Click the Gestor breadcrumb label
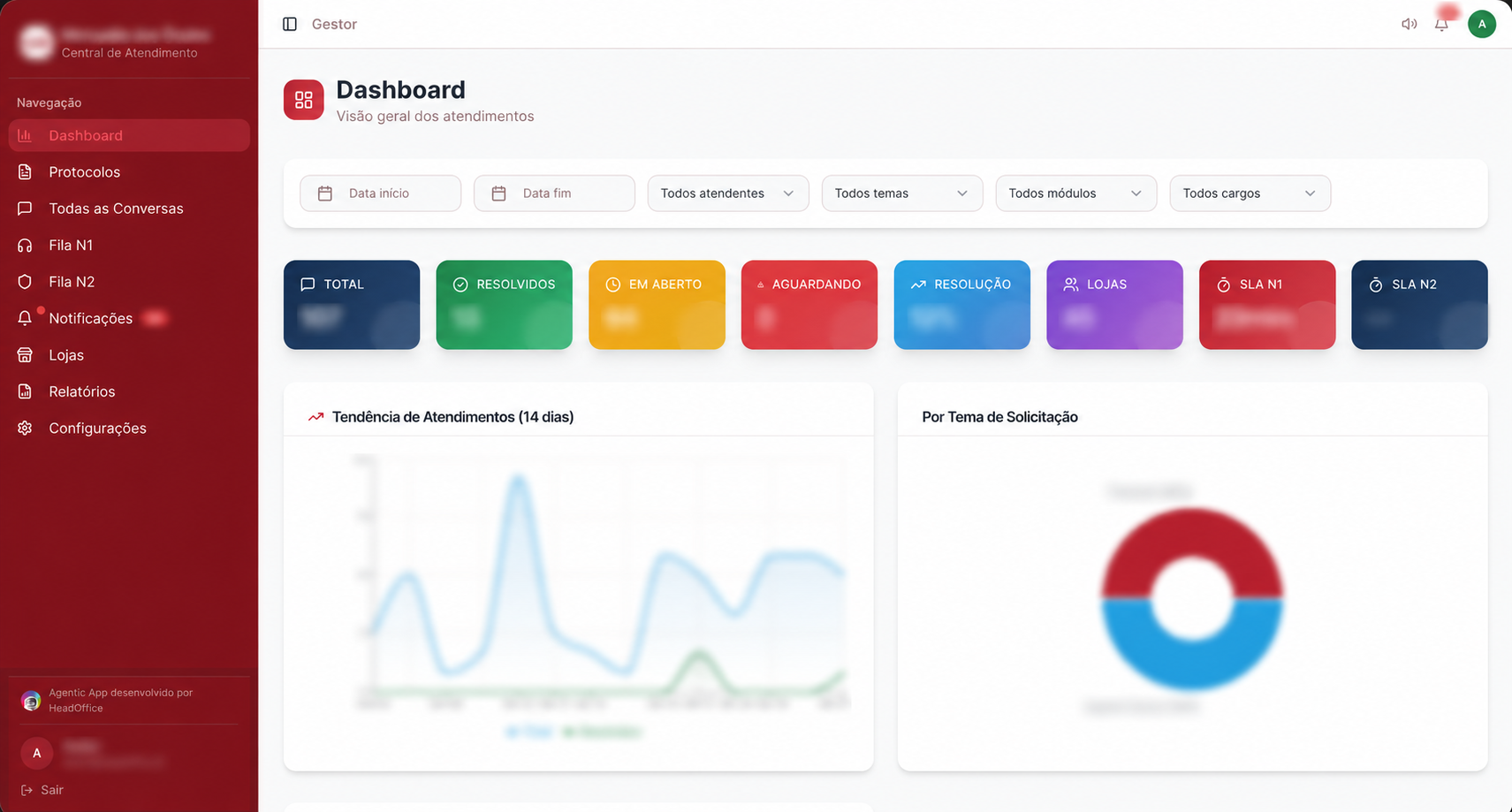This screenshot has width=1512, height=812. (x=334, y=24)
